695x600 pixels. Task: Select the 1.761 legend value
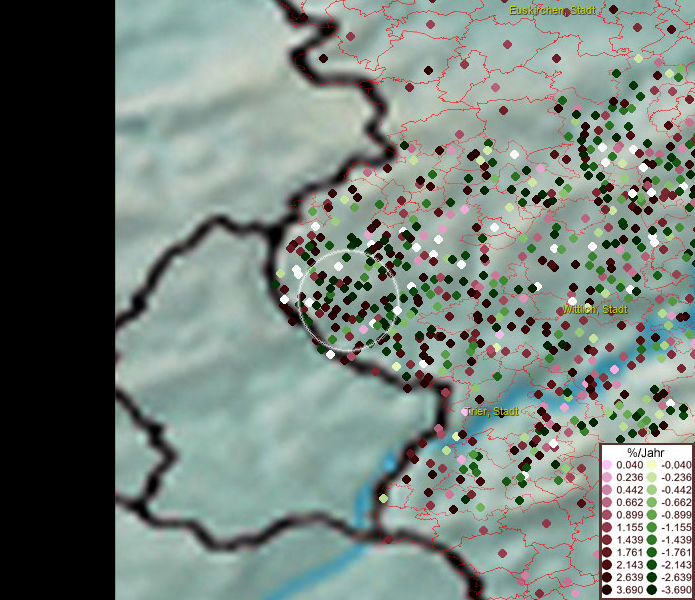[629, 553]
